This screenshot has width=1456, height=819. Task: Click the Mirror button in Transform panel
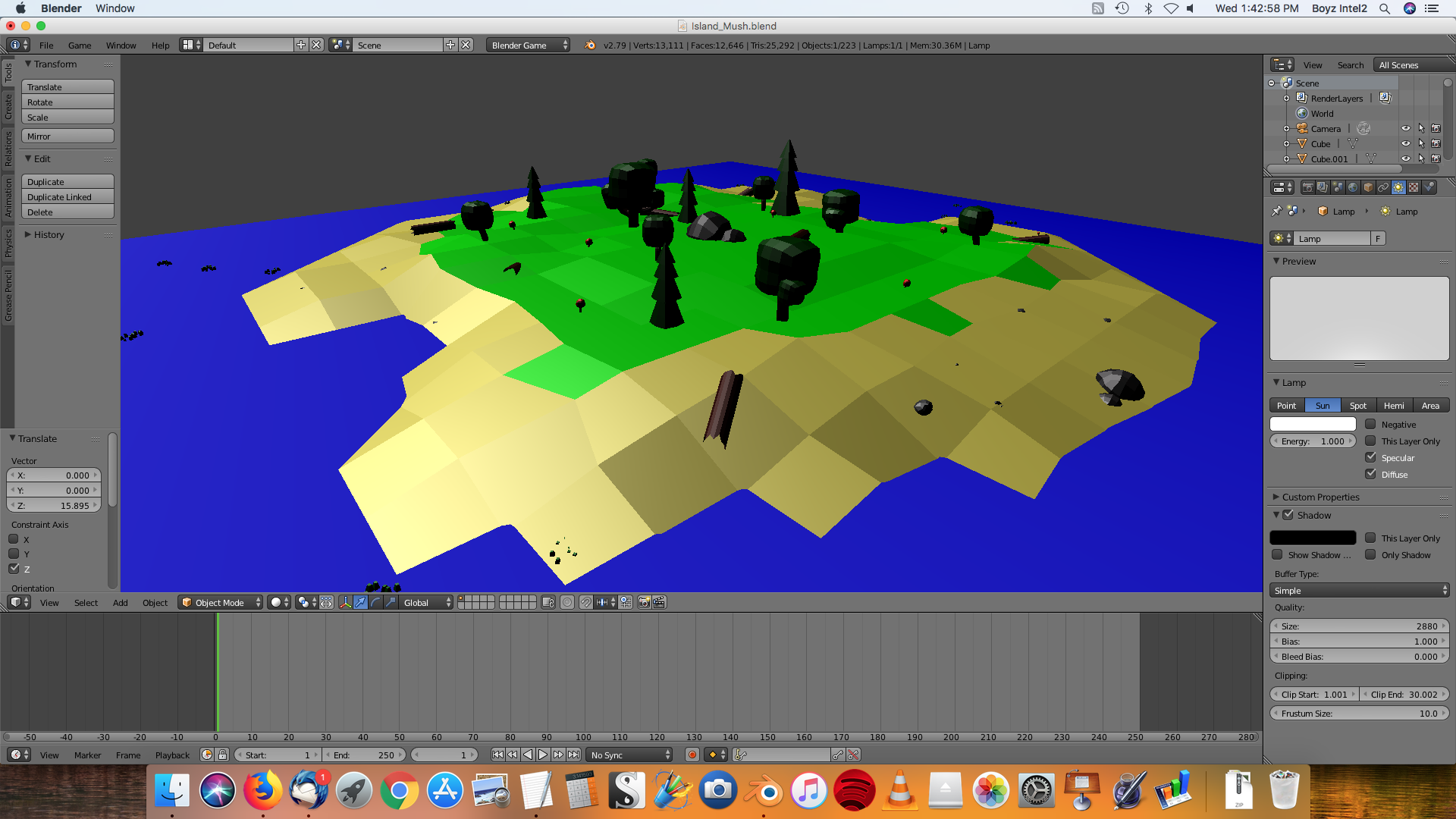coord(67,136)
